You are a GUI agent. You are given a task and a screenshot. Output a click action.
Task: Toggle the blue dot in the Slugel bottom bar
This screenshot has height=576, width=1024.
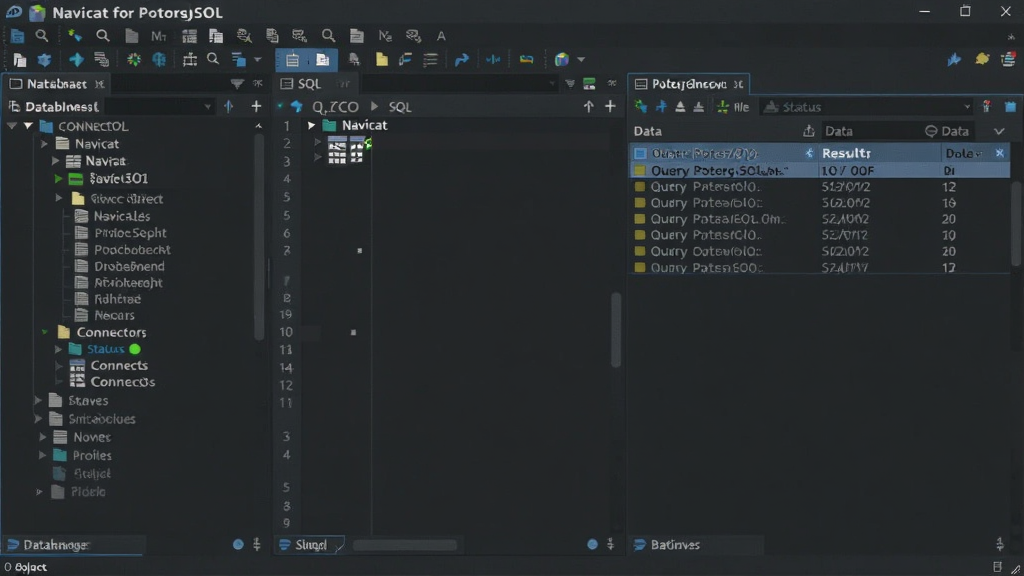point(592,544)
